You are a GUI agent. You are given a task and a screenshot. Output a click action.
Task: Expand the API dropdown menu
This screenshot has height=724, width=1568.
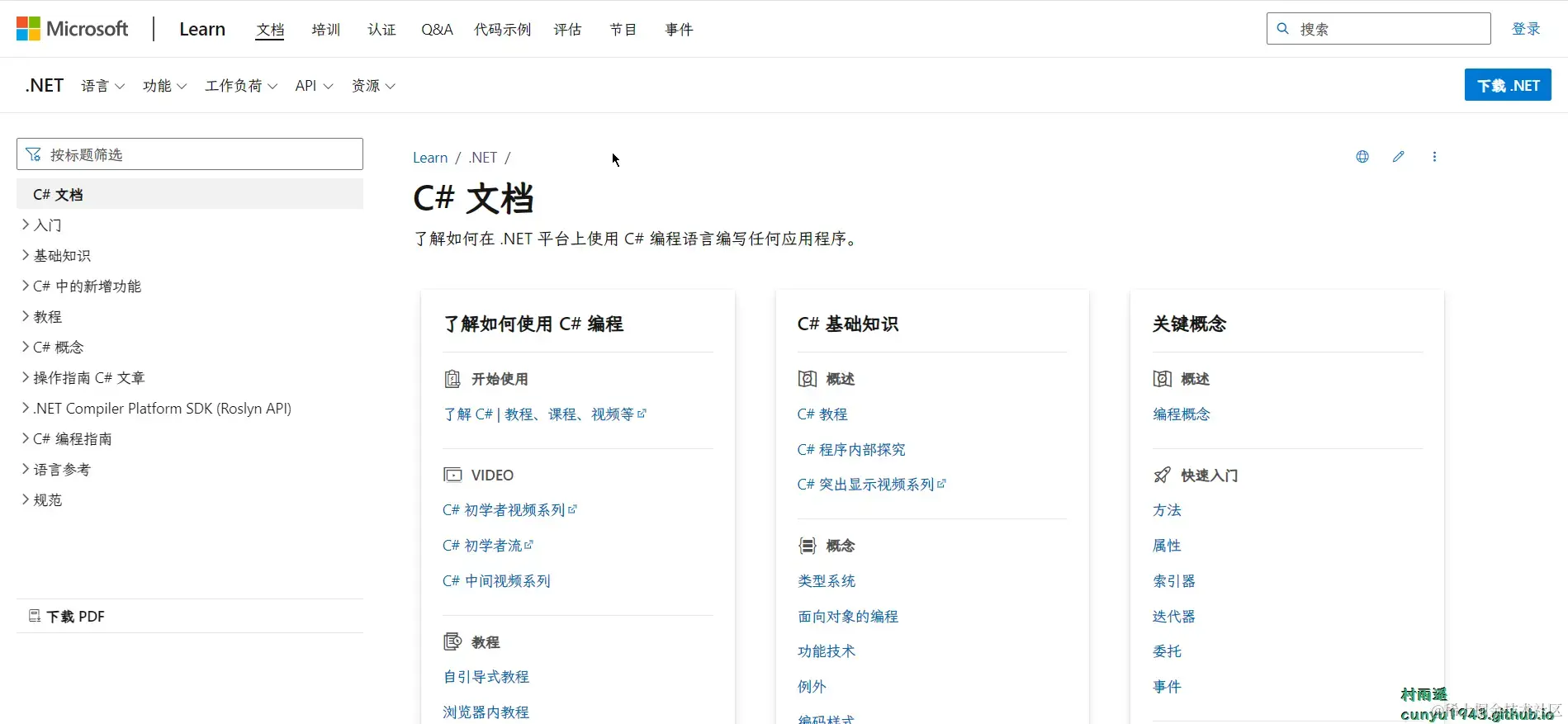click(314, 86)
